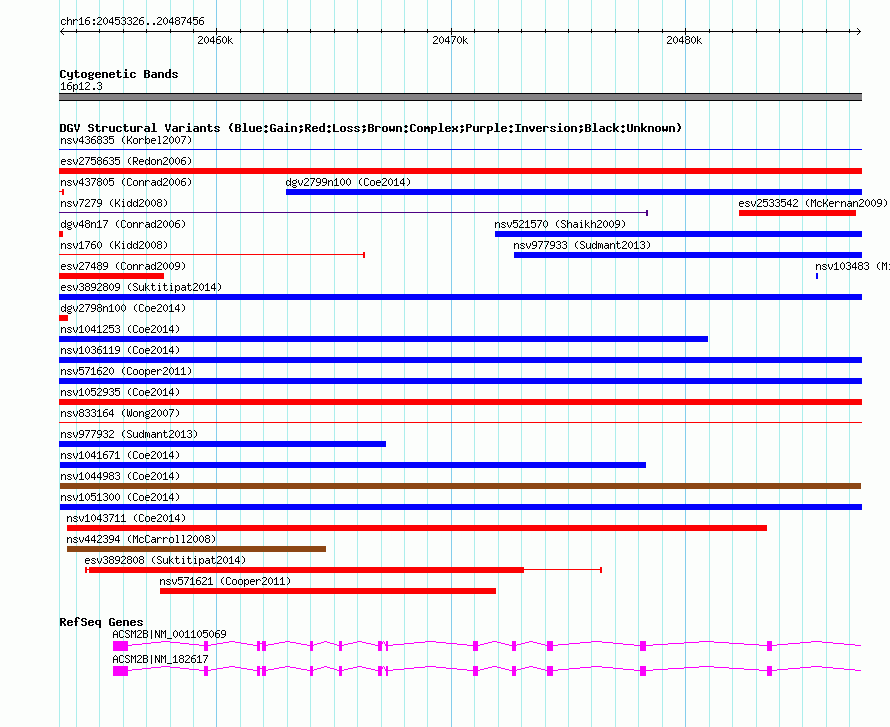Select the esv27489 (Conrad2009) red bar

pyautogui.click(x=112, y=276)
